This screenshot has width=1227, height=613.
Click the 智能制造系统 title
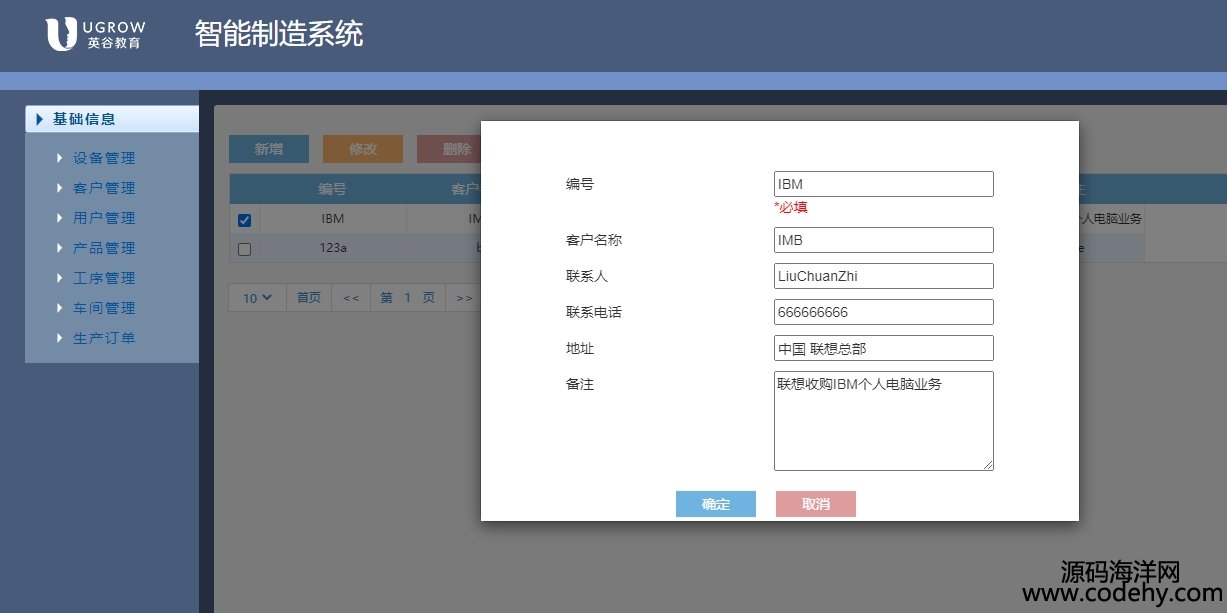(279, 34)
